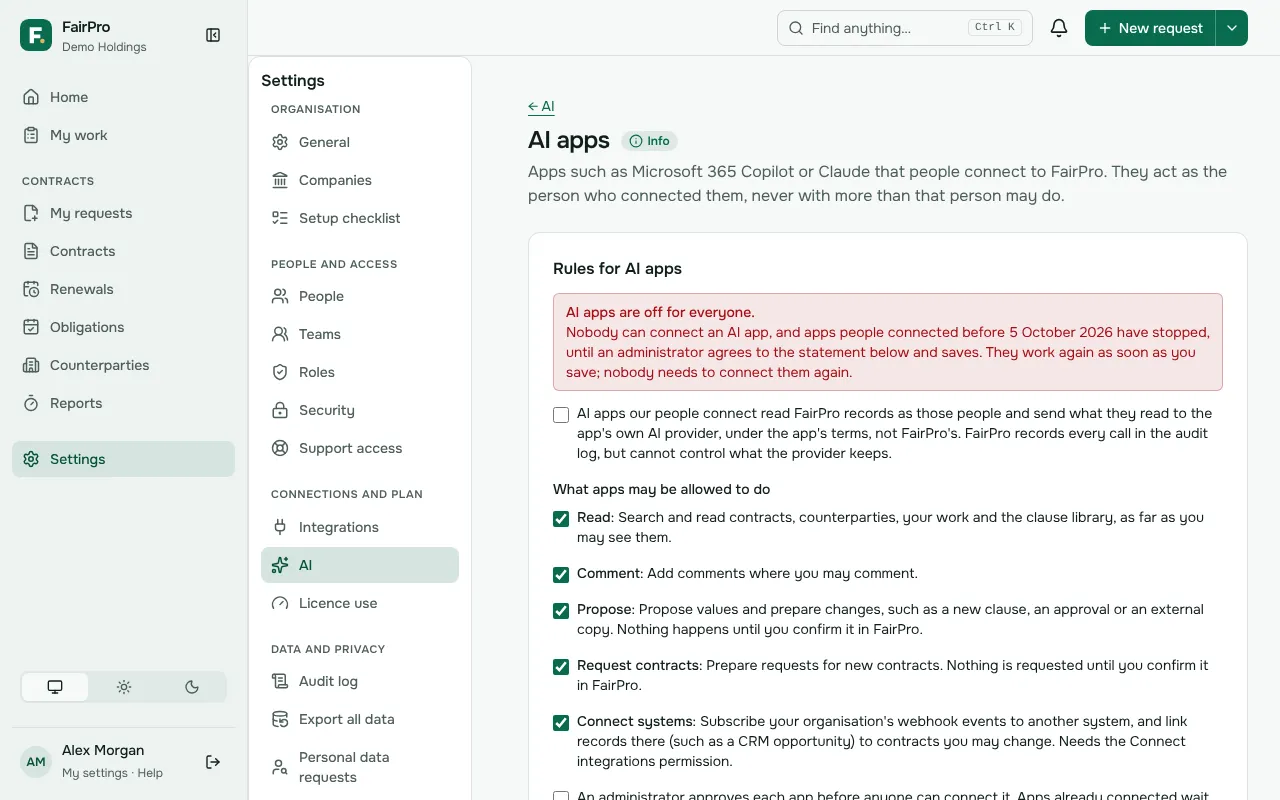Open Export all data page
1280x800 pixels.
click(360, 719)
